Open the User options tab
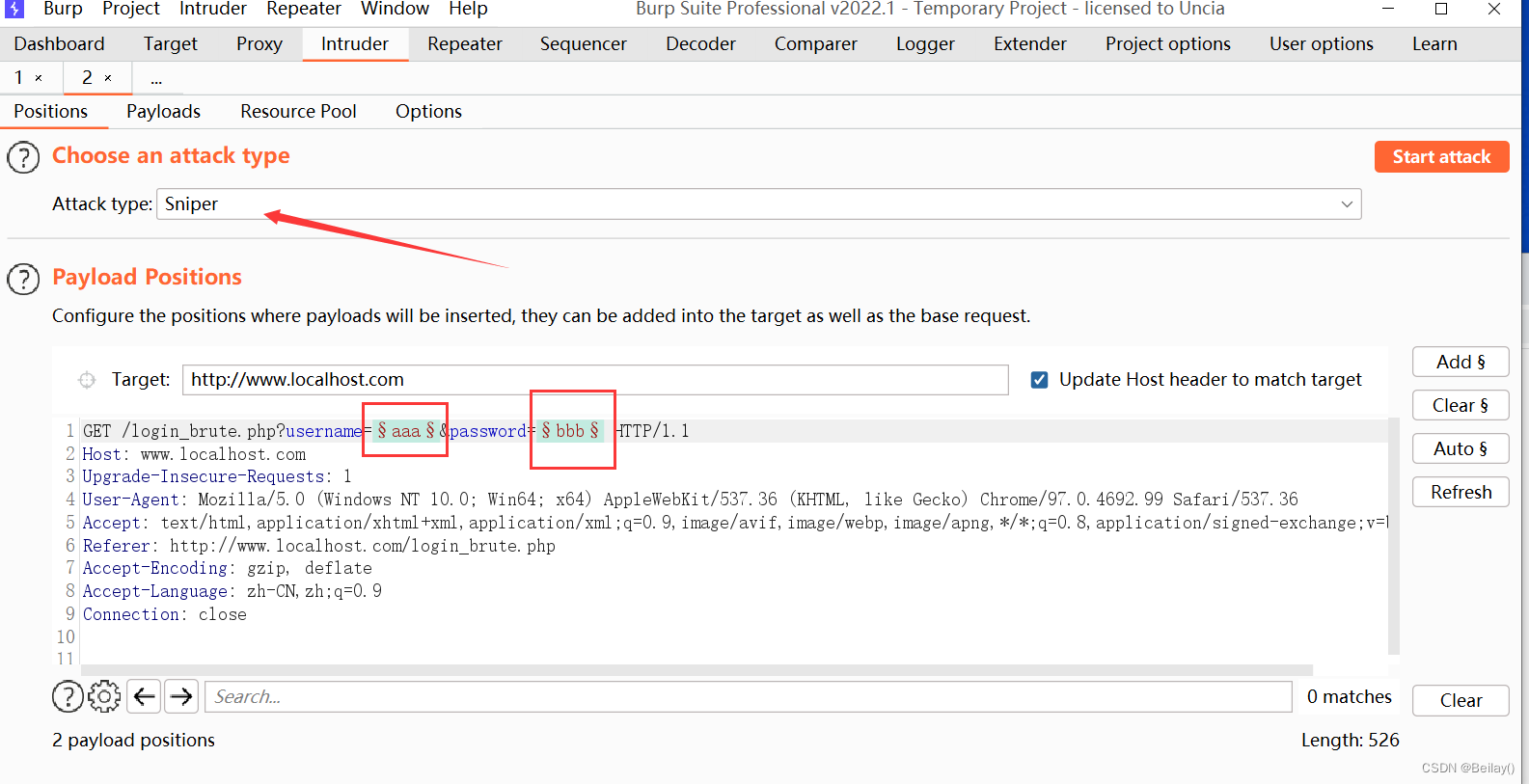The image size is (1529, 784). 1322,44
